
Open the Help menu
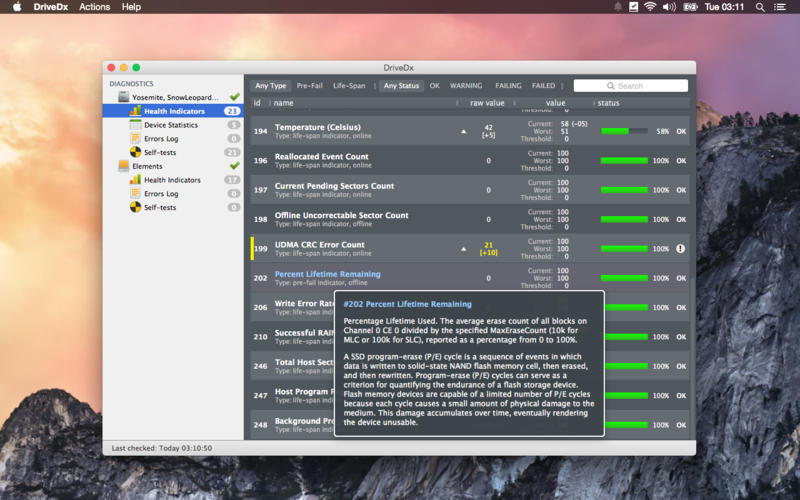pyautogui.click(x=131, y=7)
